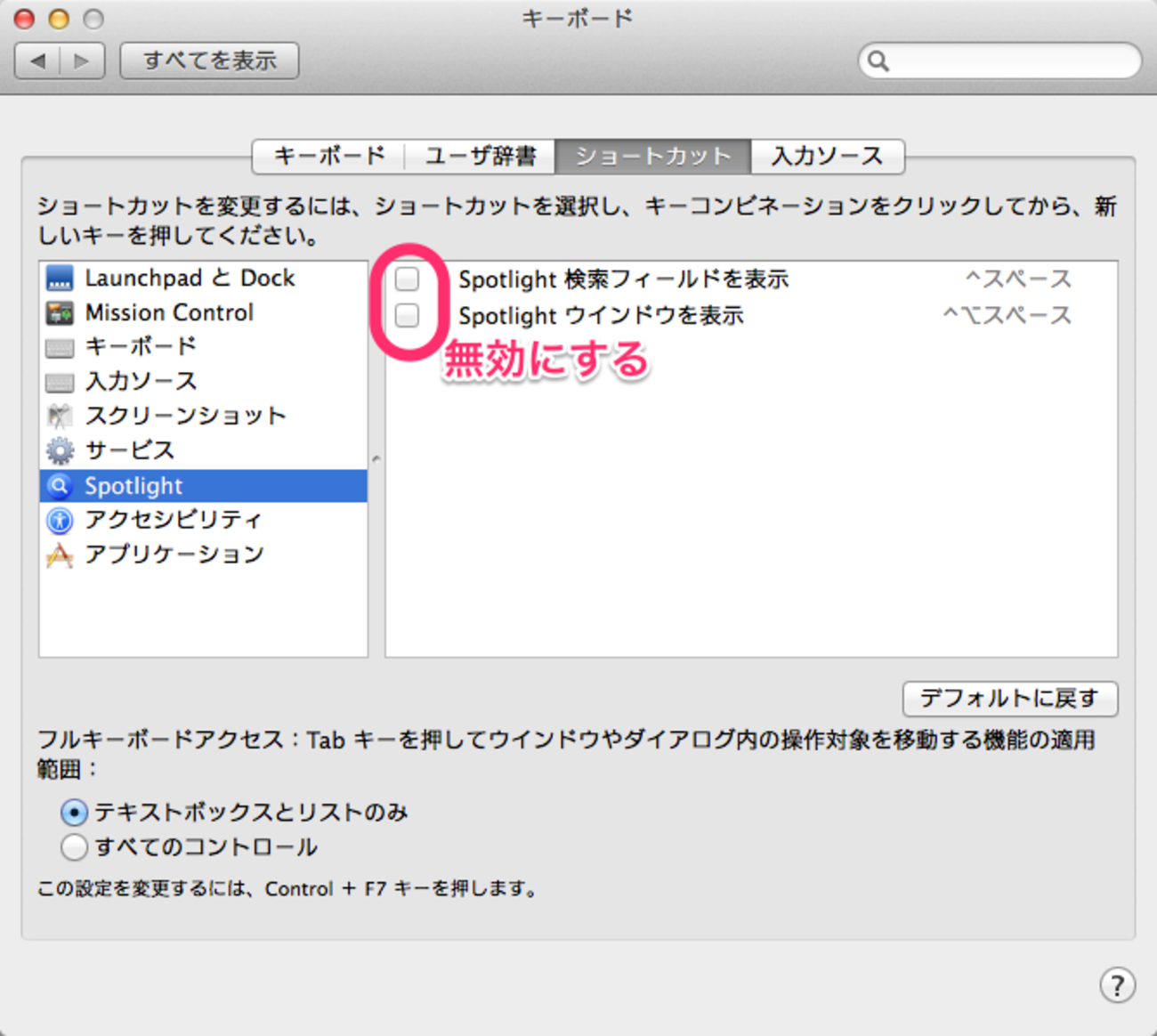Select Mission Control category row
This screenshot has height=1036, width=1157.
click(x=203, y=313)
